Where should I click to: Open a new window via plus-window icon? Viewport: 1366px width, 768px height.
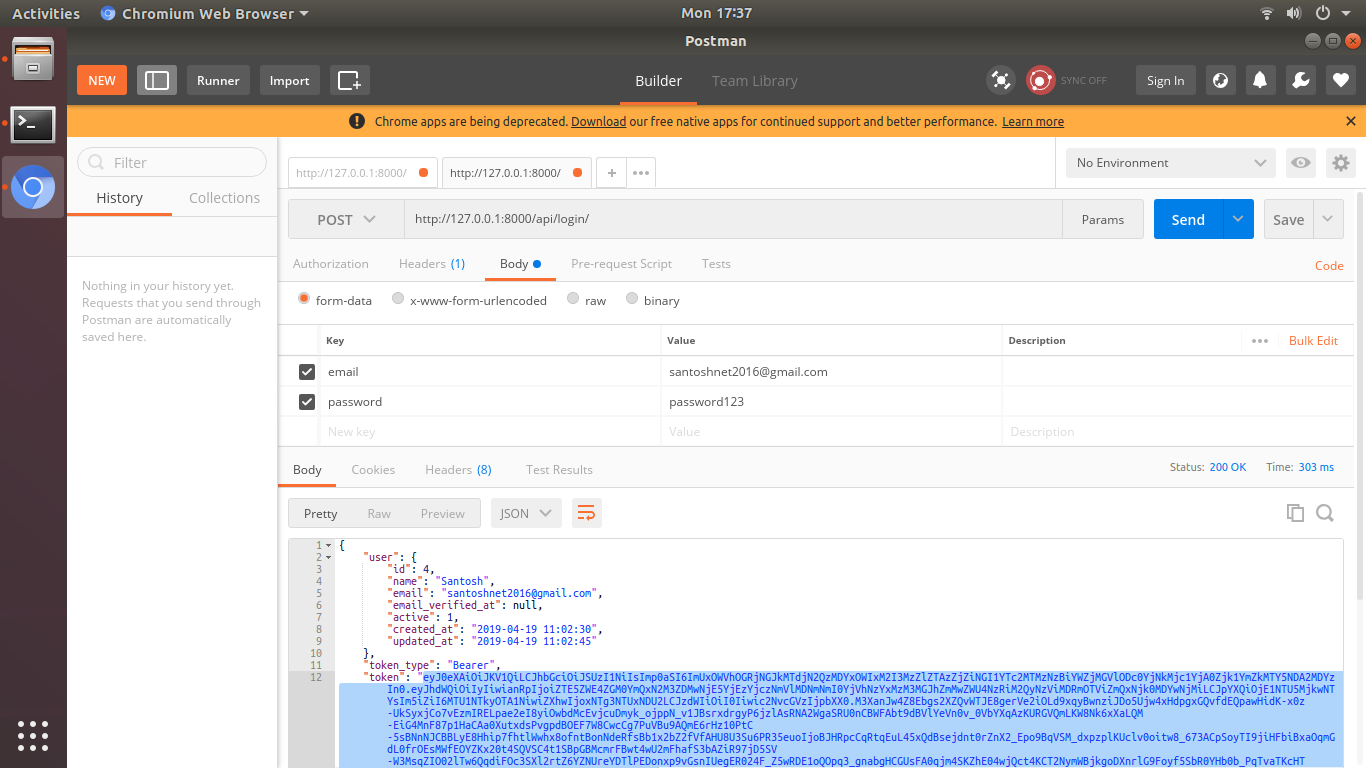coord(349,81)
